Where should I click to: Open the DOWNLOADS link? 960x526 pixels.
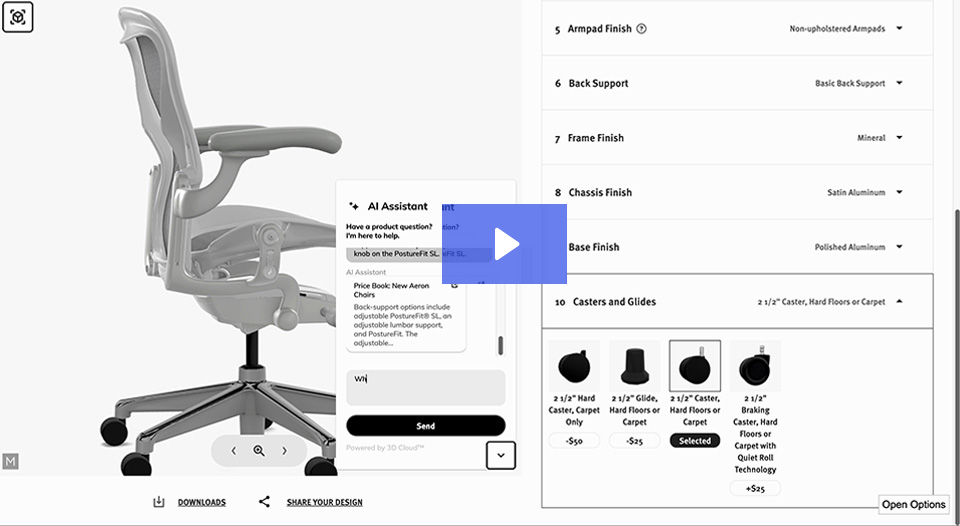pyautogui.click(x=201, y=502)
